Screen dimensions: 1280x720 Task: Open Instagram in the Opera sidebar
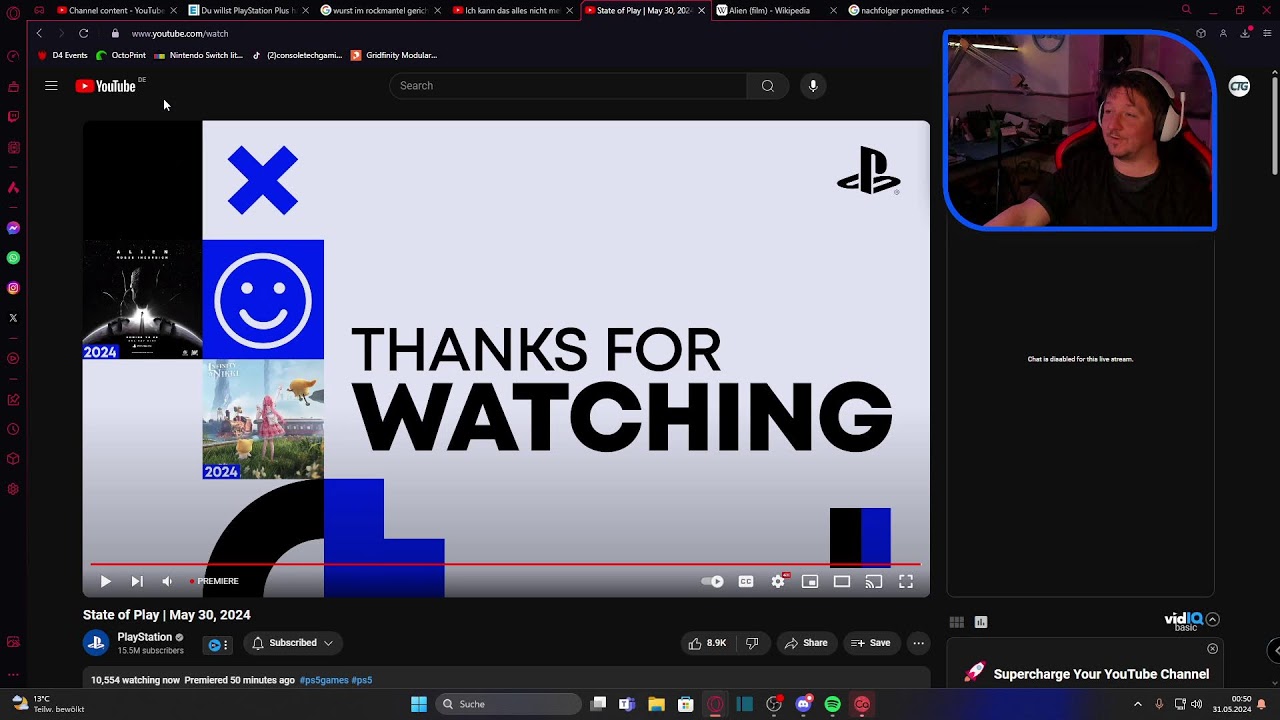(13, 288)
